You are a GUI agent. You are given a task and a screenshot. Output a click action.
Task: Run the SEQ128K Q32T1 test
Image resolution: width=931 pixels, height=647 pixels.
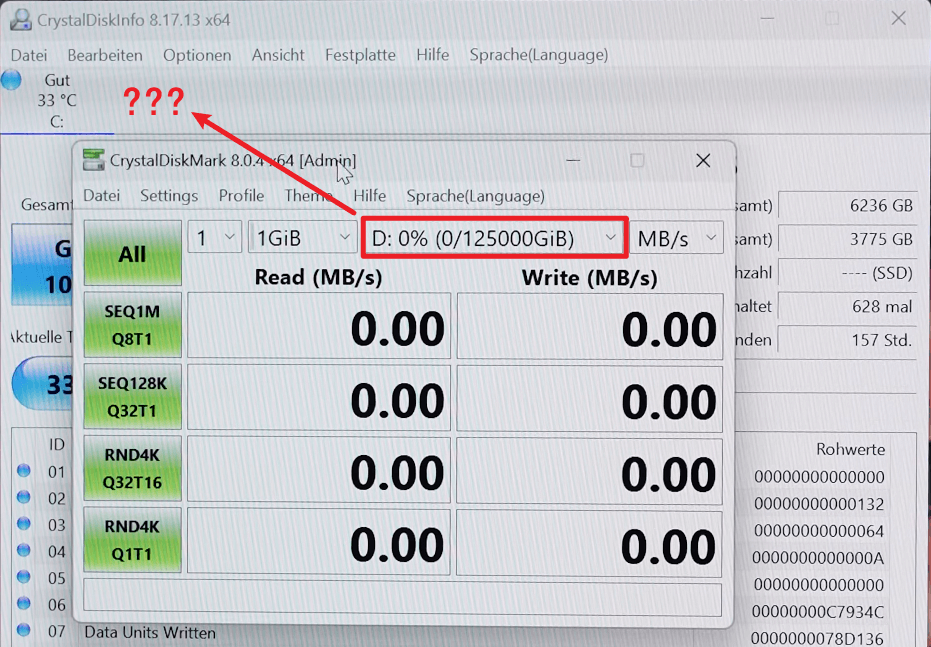132,397
